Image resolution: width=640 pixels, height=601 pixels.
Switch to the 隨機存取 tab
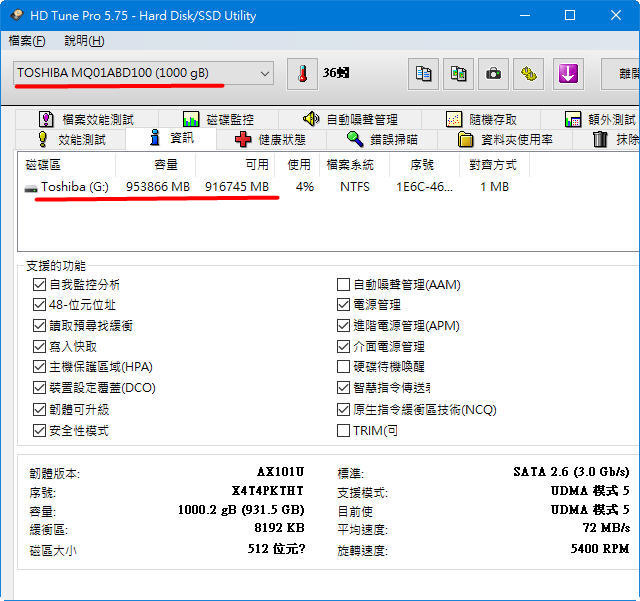[481, 119]
